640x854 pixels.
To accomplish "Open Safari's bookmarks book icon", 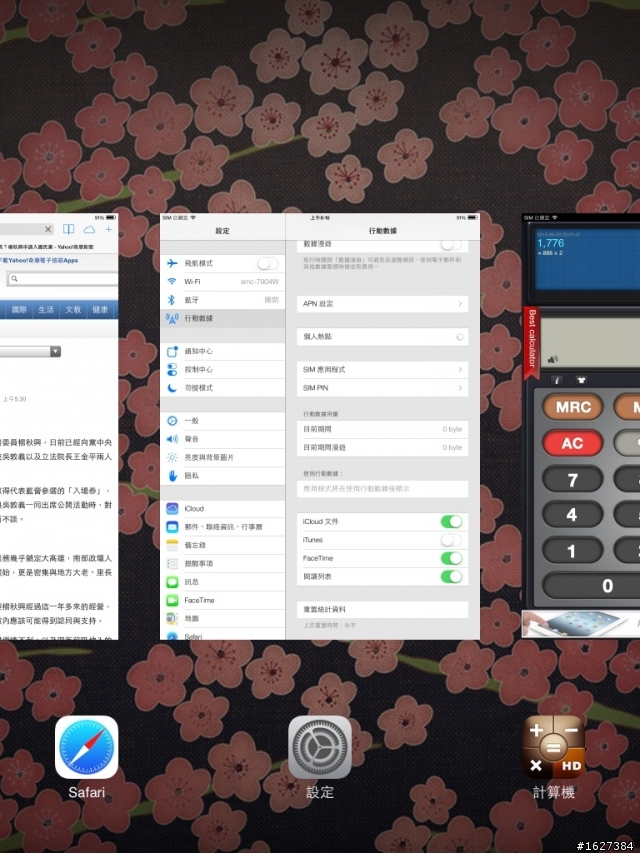I will point(69,229).
